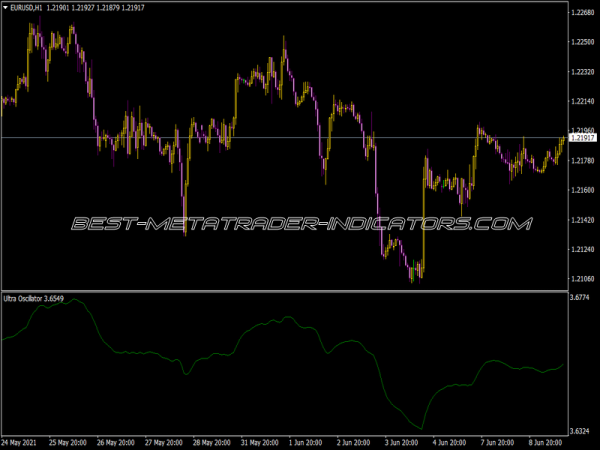Click the 24 May 2021 date label
The image size is (600, 450).
coord(22,443)
